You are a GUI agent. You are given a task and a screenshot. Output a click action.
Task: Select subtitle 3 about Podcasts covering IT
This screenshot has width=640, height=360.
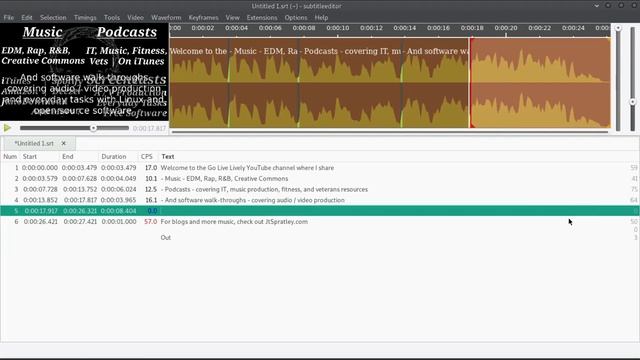pyautogui.click(x=264, y=189)
